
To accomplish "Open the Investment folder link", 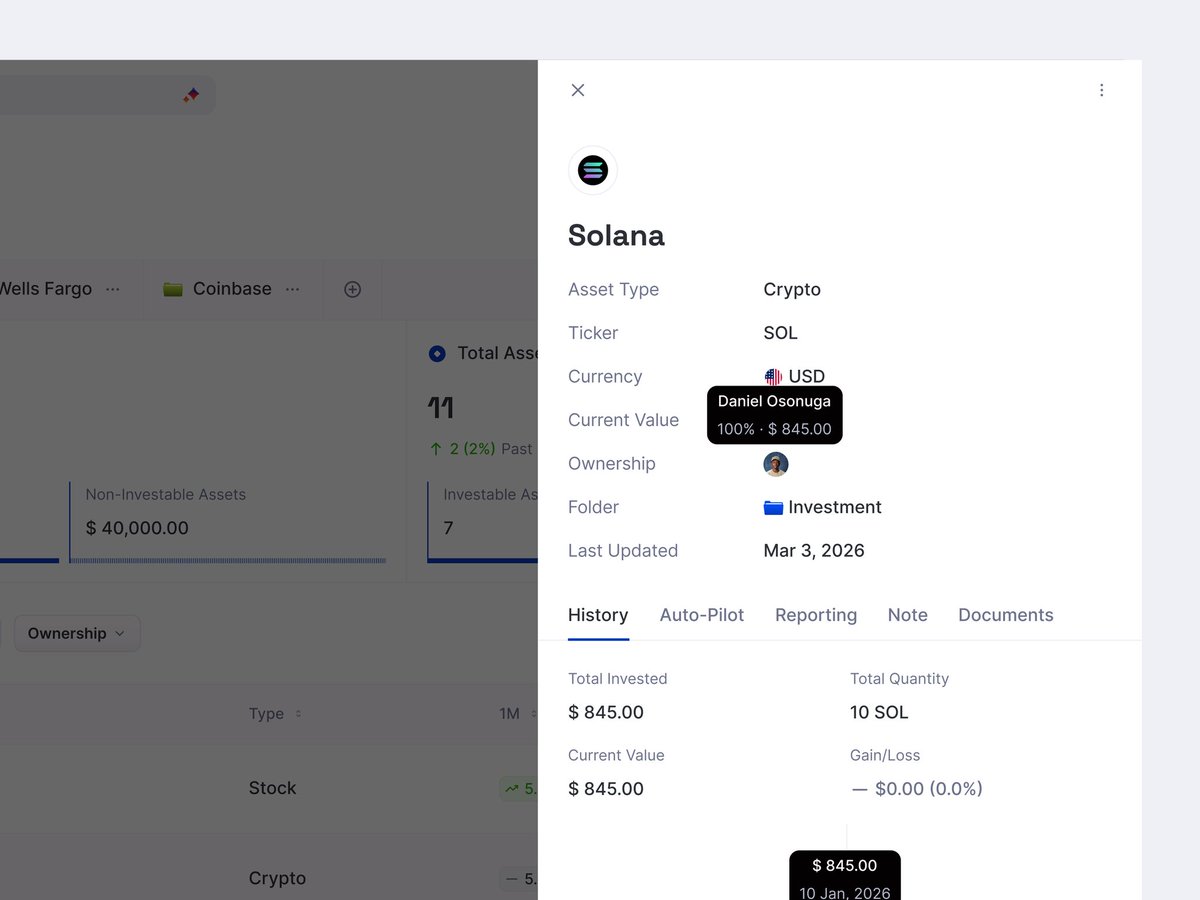I will pyautogui.click(x=823, y=507).
